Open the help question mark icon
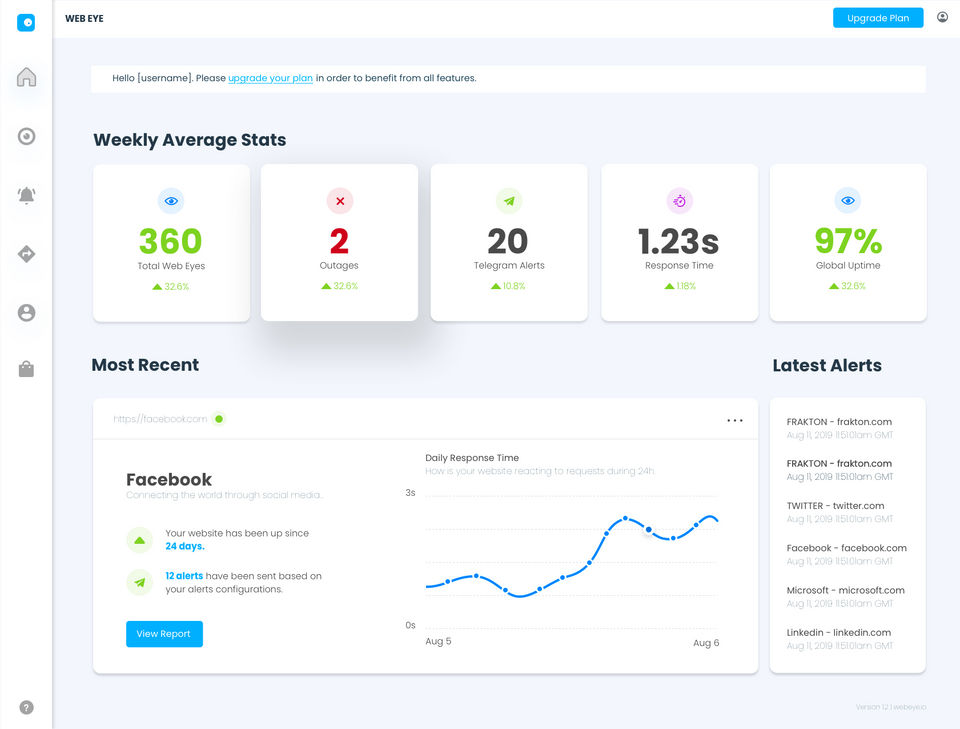 26,707
